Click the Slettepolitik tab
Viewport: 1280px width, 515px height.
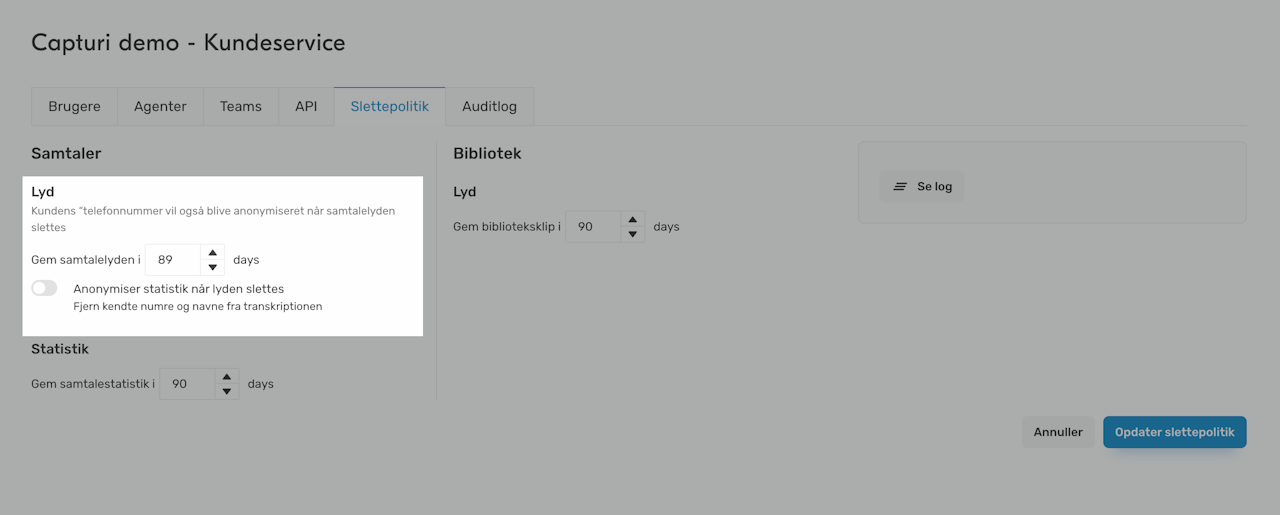tap(389, 107)
